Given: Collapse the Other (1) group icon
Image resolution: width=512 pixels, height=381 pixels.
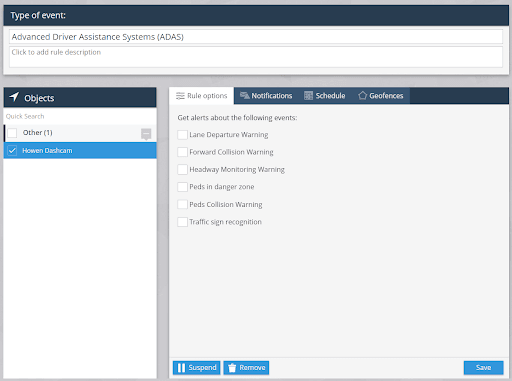Looking at the screenshot, I should pos(146,134).
